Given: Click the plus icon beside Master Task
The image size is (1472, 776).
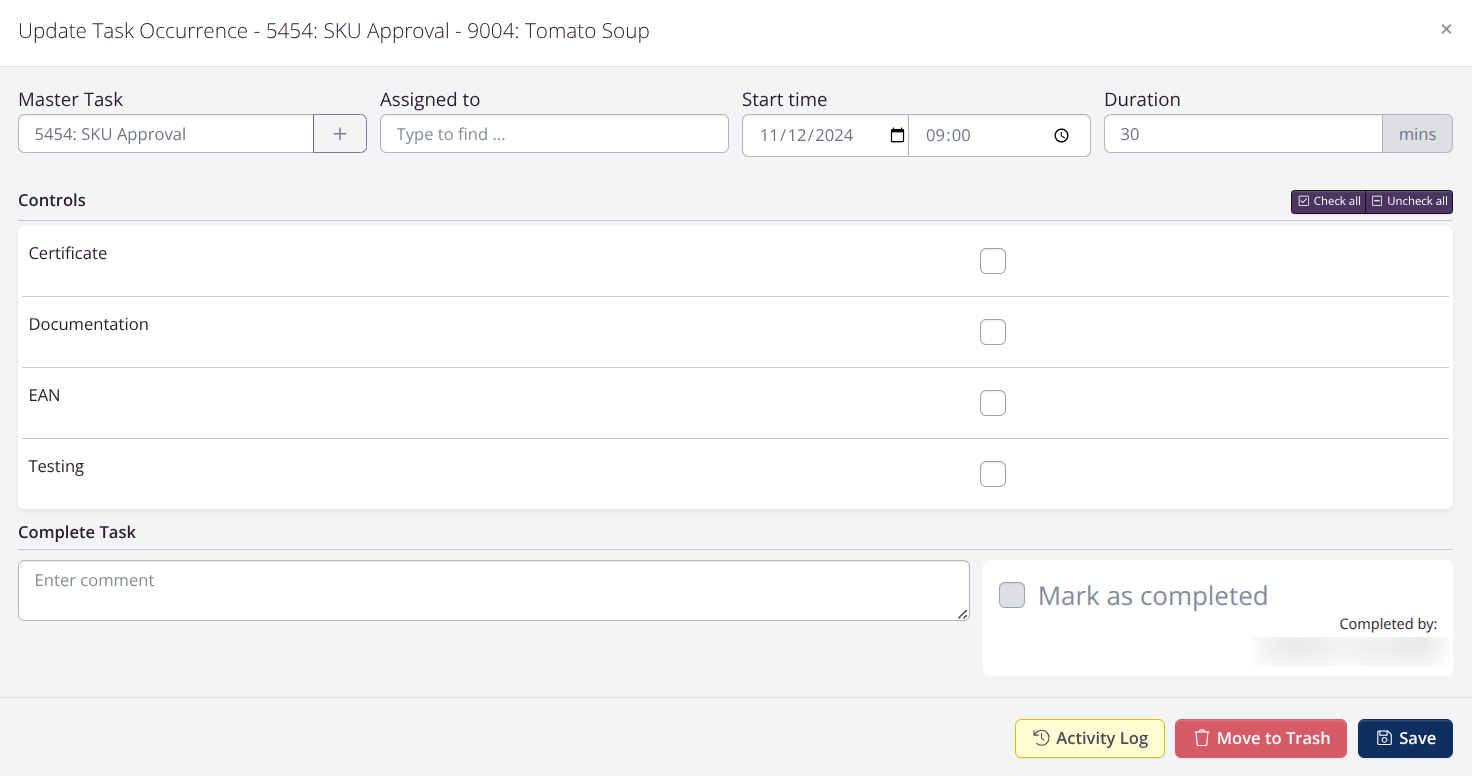Looking at the screenshot, I should tap(339, 133).
